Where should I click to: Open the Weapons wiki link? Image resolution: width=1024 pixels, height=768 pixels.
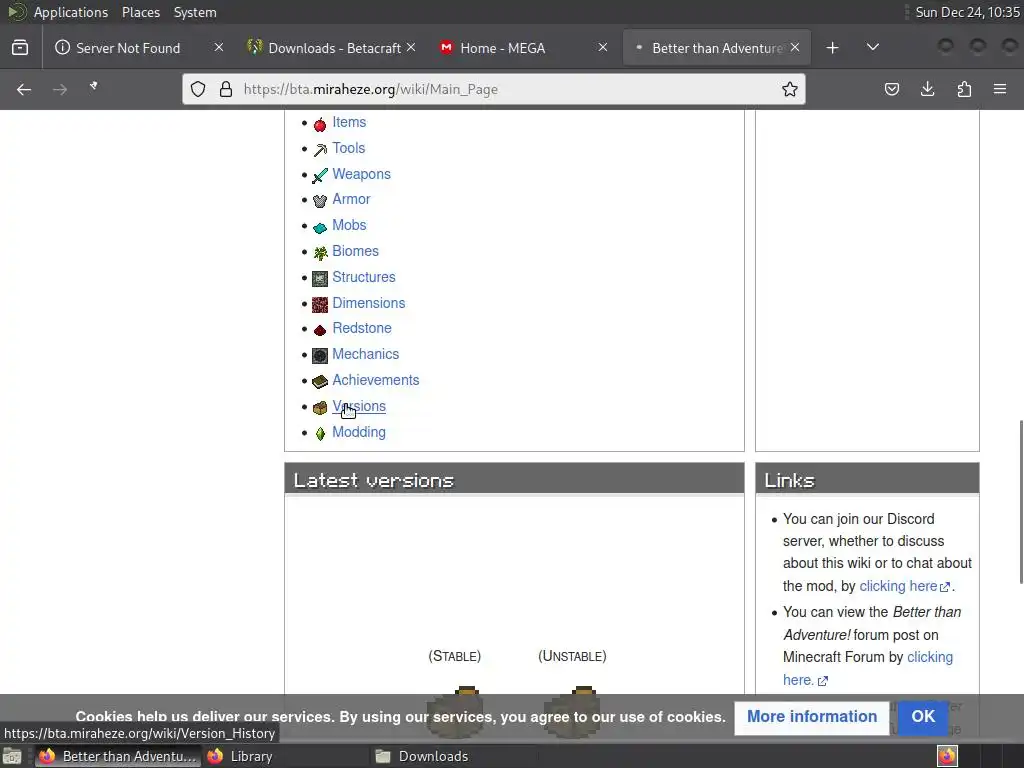coord(361,174)
